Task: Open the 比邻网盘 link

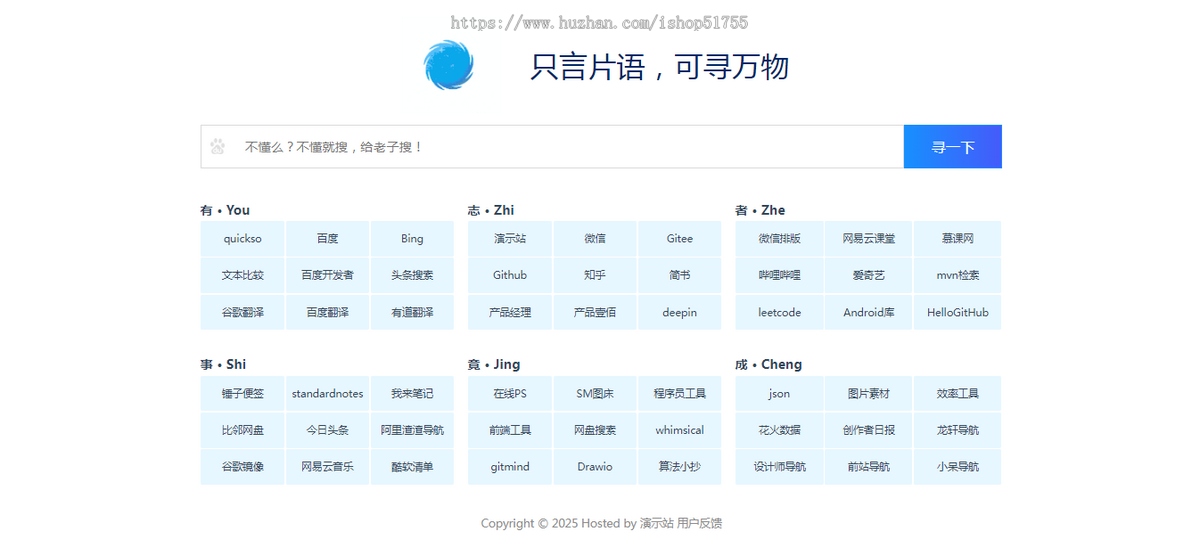Action: pos(243,430)
